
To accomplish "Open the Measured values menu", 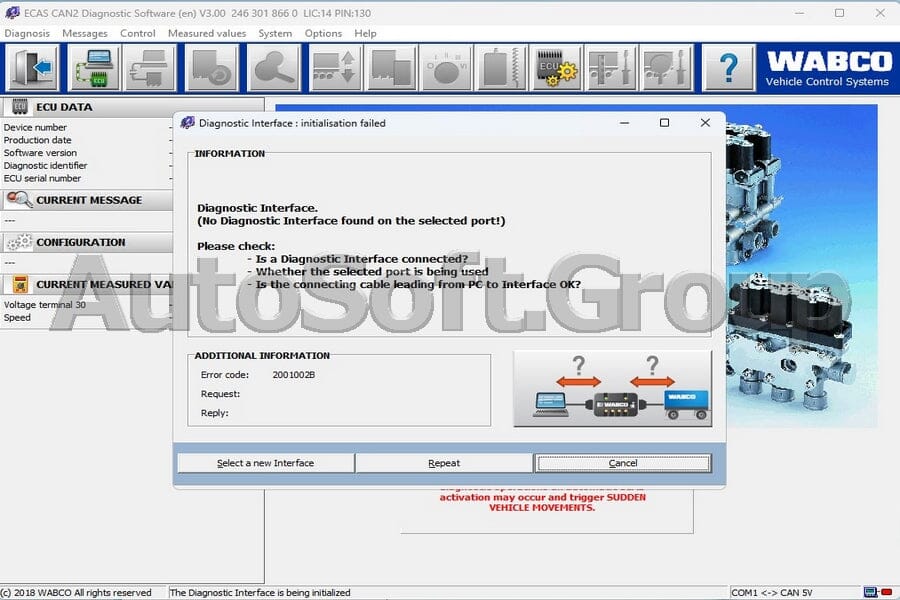I will click(x=207, y=33).
